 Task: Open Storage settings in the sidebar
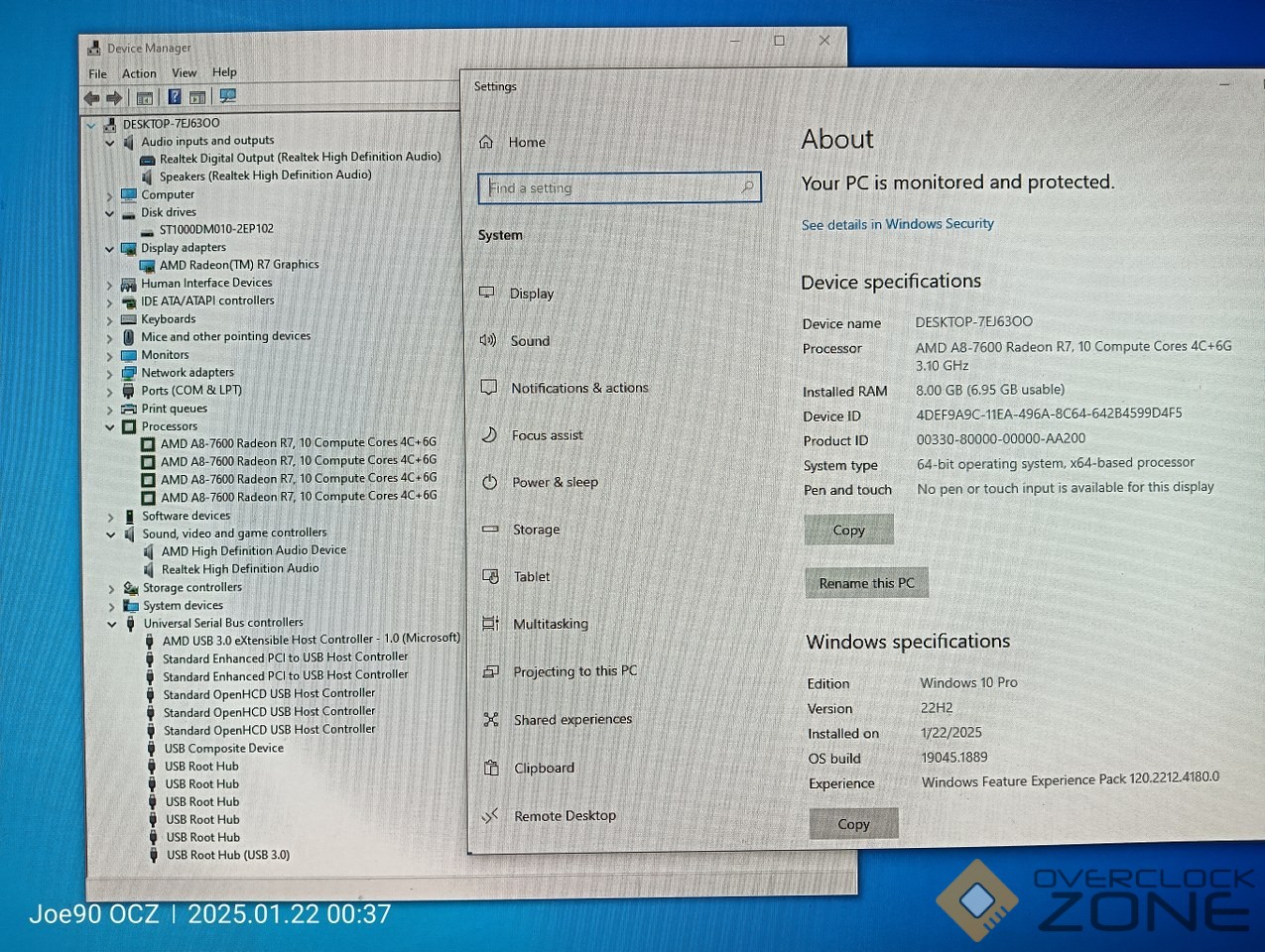point(522,530)
